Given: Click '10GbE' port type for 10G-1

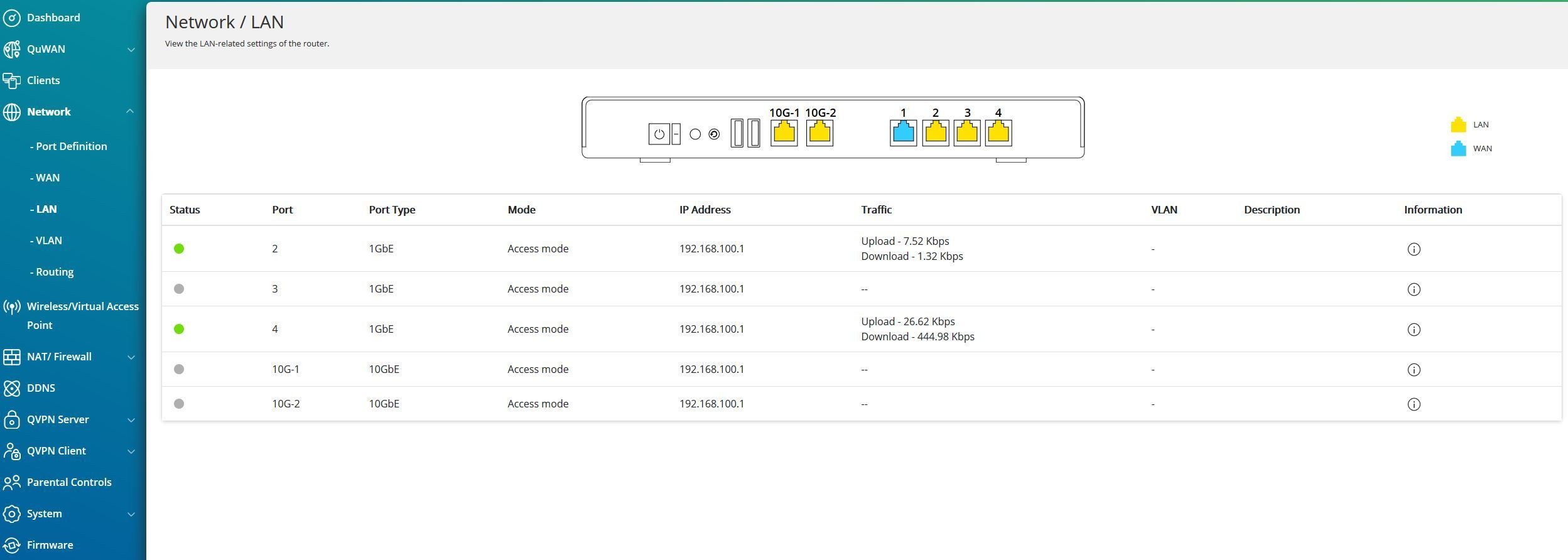Looking at the screenshot, I should pyautogui.click(x=384, y=369).
